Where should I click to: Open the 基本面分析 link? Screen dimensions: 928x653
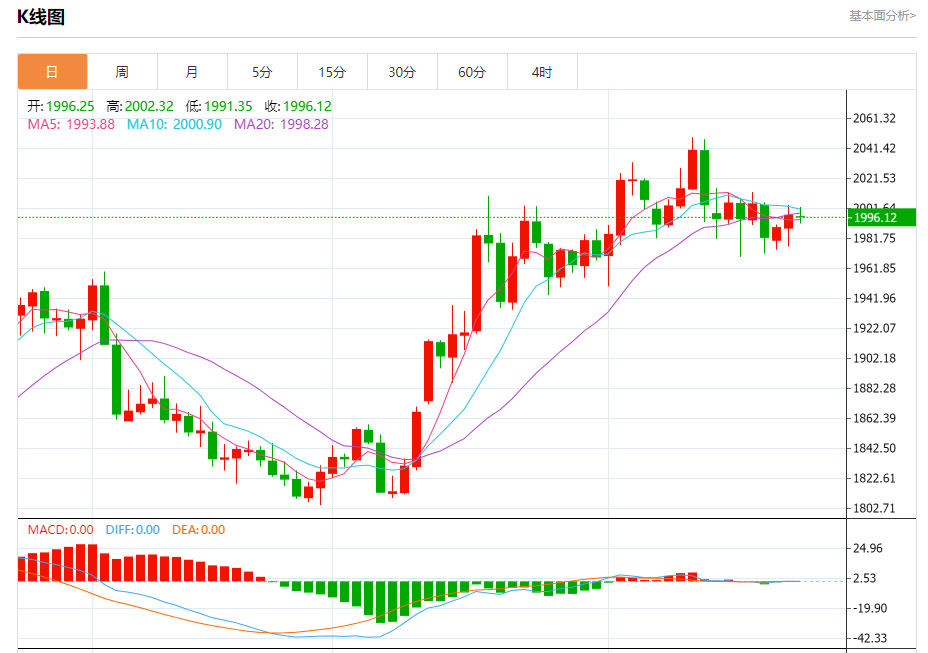[882, 16]
